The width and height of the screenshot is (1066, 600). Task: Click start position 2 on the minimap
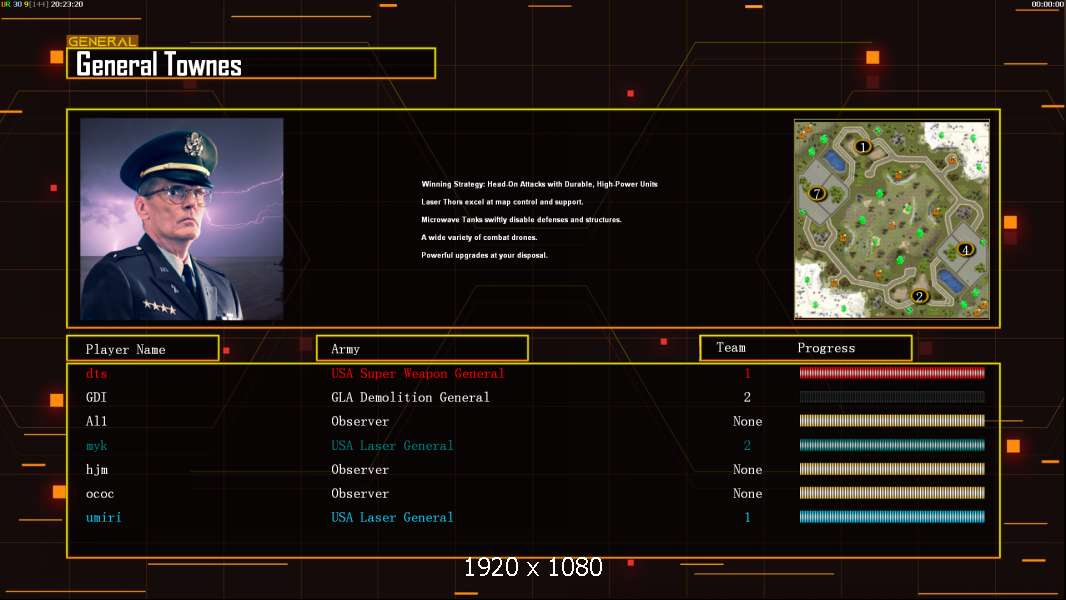[919, 296]
